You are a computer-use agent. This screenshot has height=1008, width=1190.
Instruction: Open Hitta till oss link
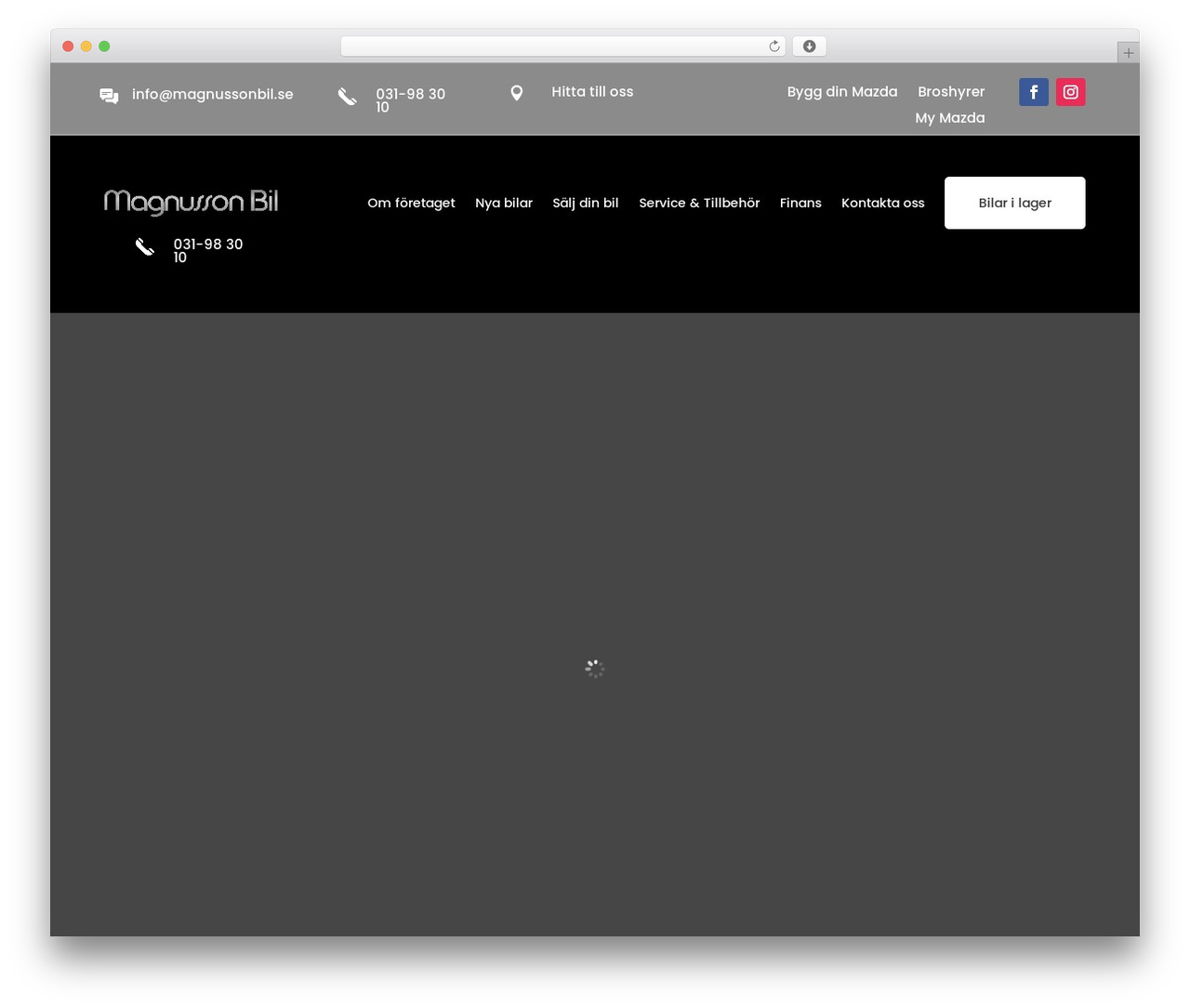click(592, 91)
